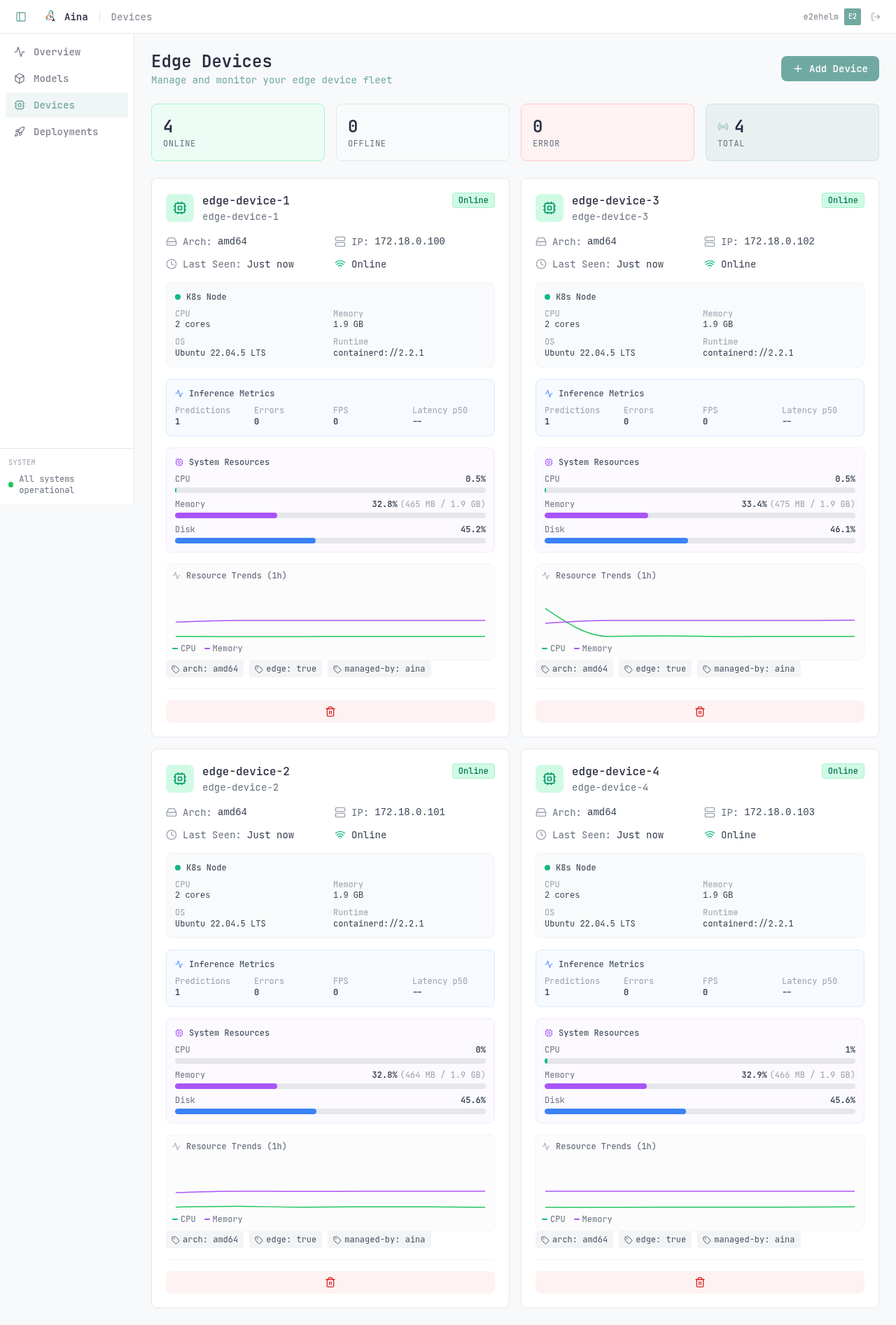Click the Memory usage bar of edge-device-1
Image resolution: width=896 pixels, height=1325 pixels.
click(330, 515)
